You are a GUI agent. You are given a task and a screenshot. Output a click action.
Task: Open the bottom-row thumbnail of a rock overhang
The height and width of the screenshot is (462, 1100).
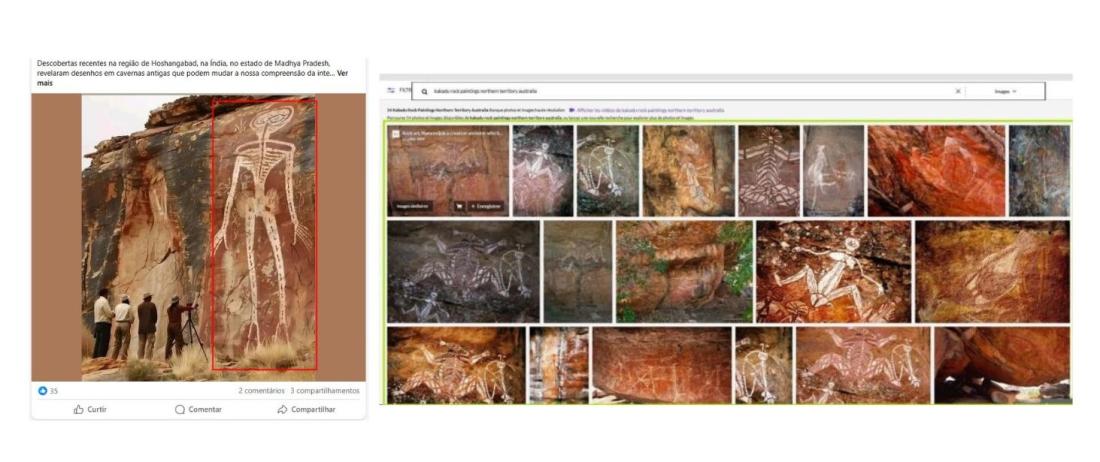[x=1002, y=365]
